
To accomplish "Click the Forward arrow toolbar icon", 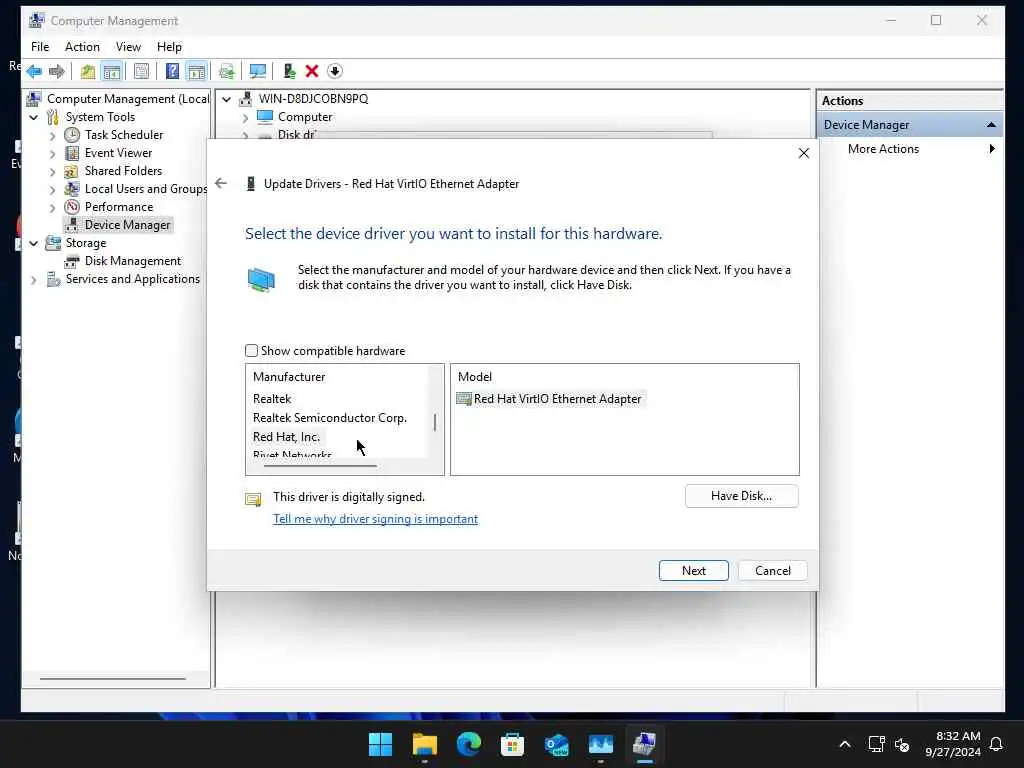I will point(57,71).
